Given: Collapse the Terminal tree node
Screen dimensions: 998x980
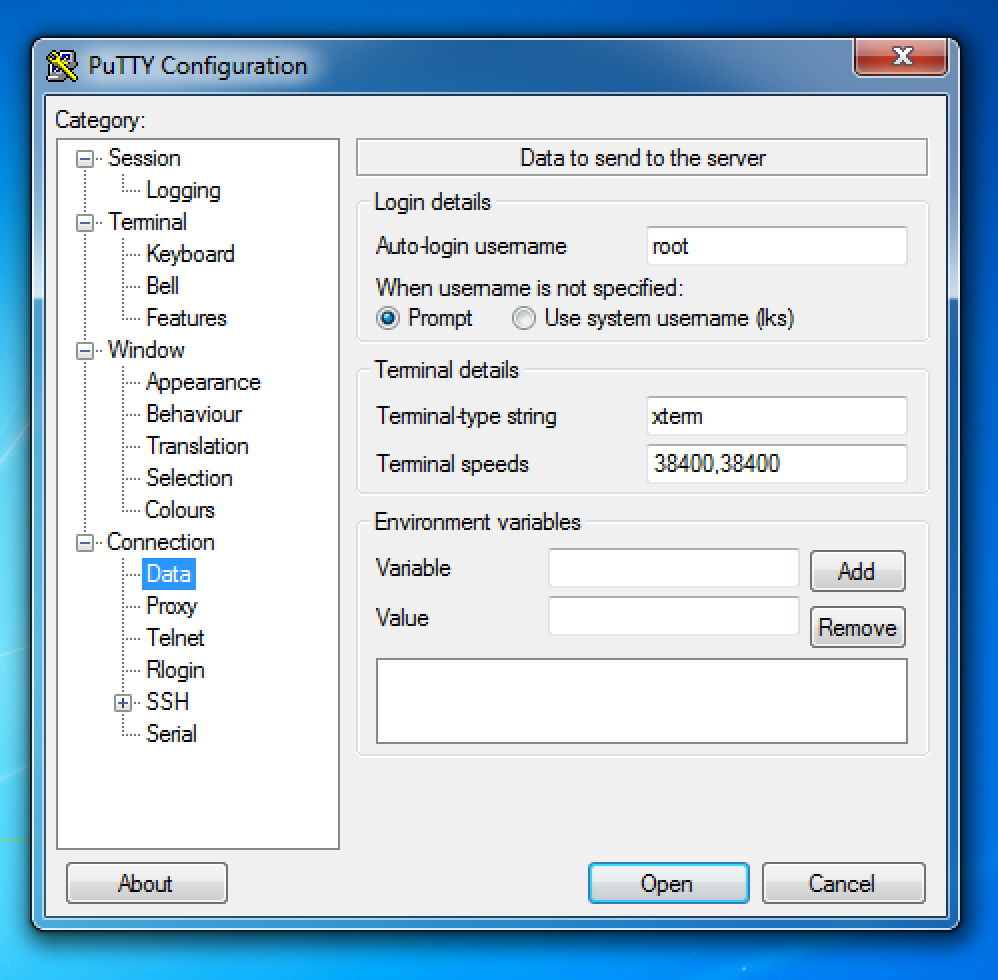Looking at the screenshot, I should click(x=84, y=223).
